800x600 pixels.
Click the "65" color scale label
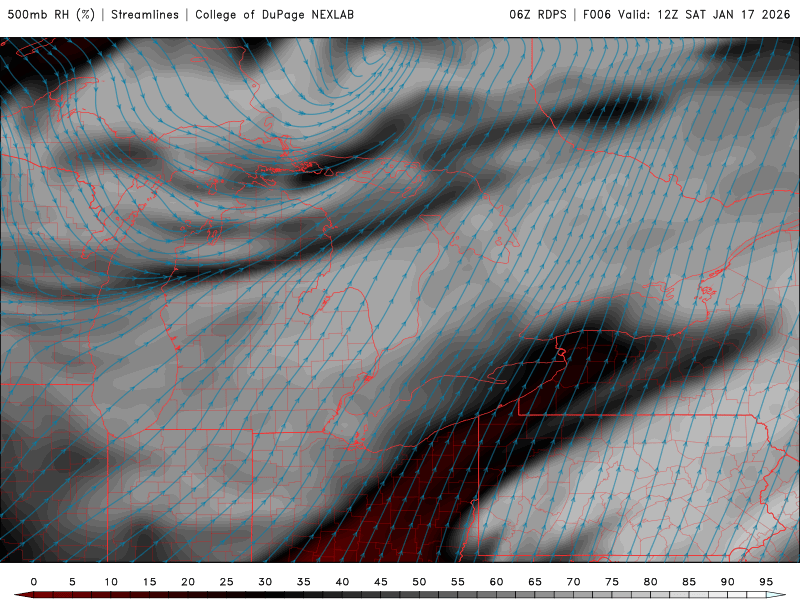(x=535, y=582)
